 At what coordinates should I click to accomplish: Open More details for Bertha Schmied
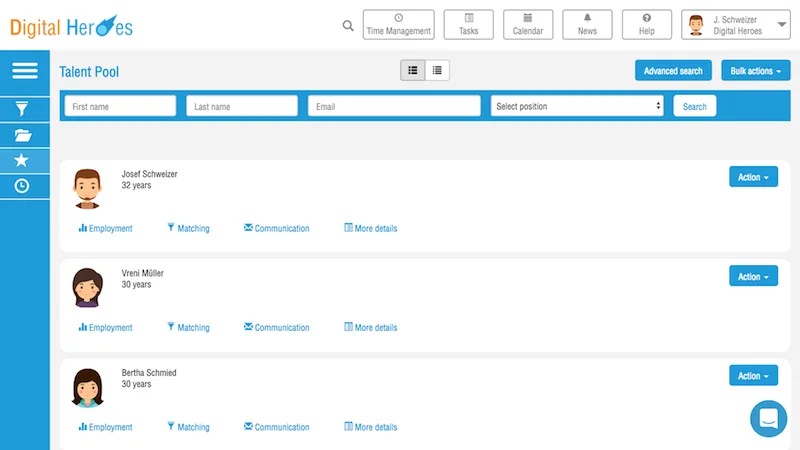click(371, 427)
